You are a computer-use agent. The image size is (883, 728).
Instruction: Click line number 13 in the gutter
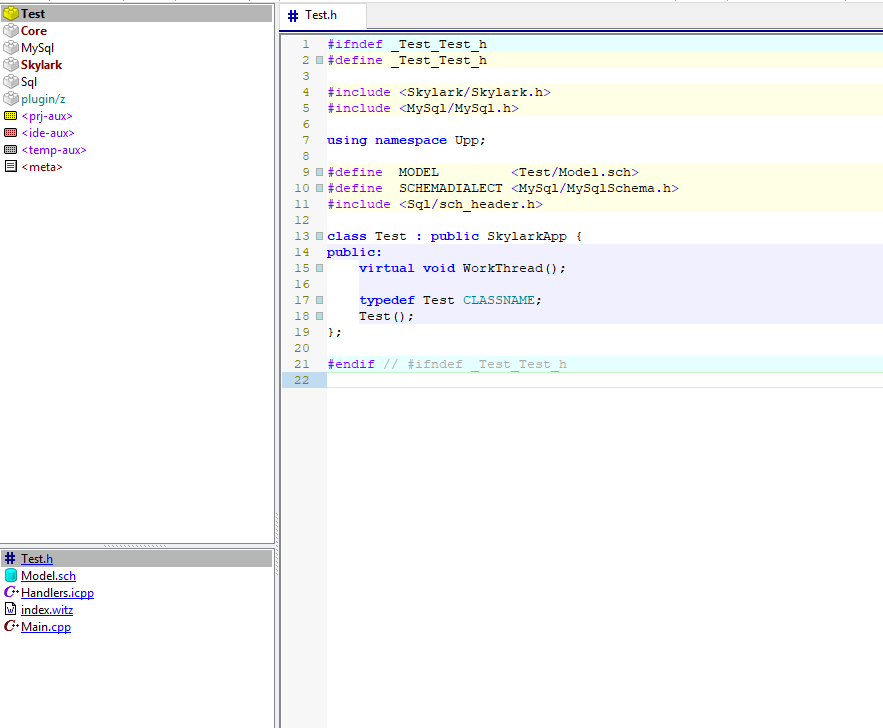pyautogui.click(x=303, y=236)
